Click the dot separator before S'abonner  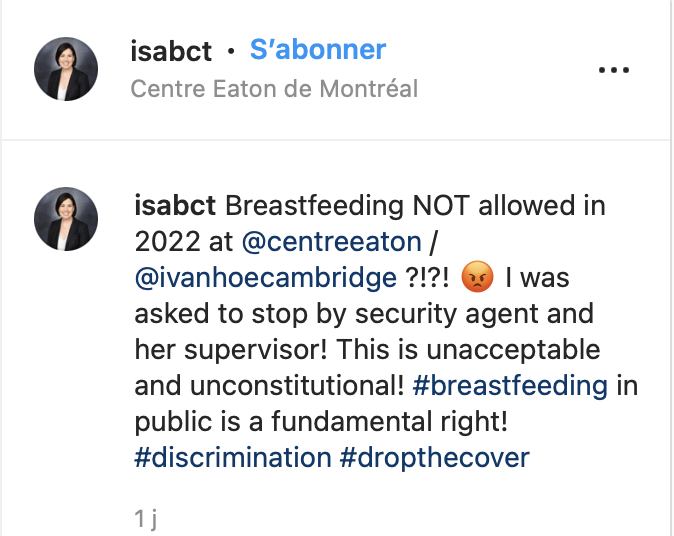tap(231, 51)
